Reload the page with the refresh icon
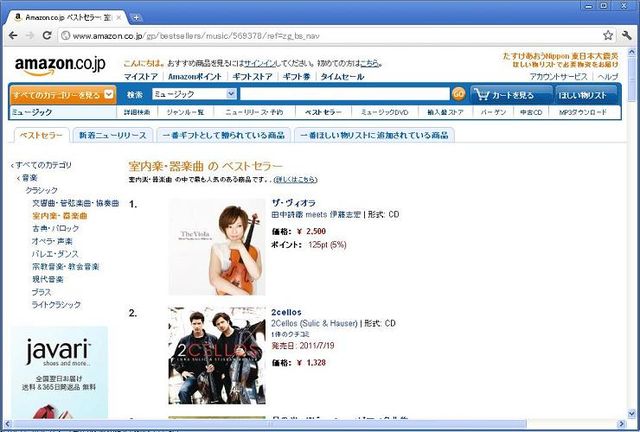 tap(47, 36)
